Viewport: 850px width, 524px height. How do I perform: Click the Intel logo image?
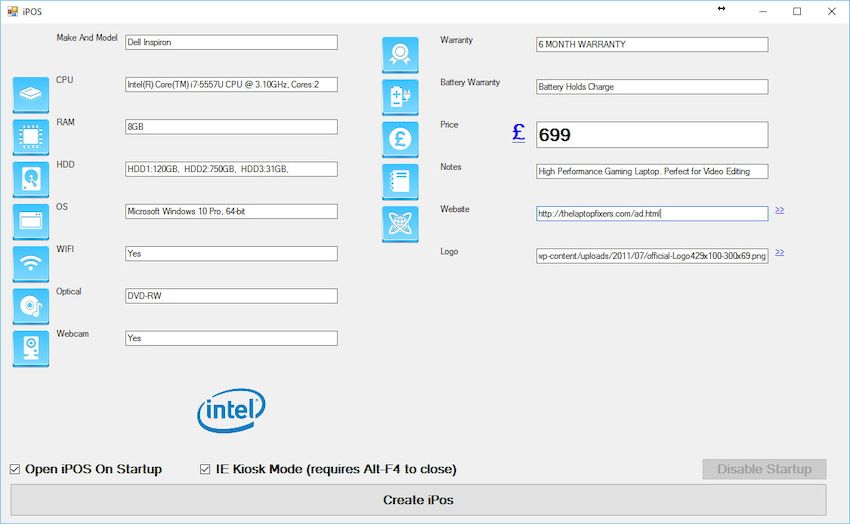click(231, 411)
